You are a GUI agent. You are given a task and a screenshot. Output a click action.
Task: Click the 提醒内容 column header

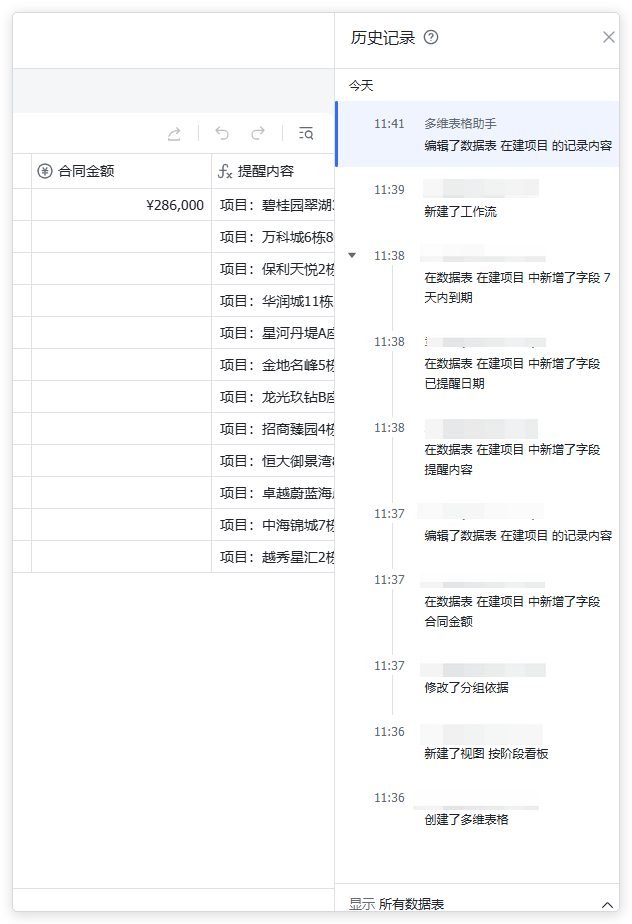[273, 171]
